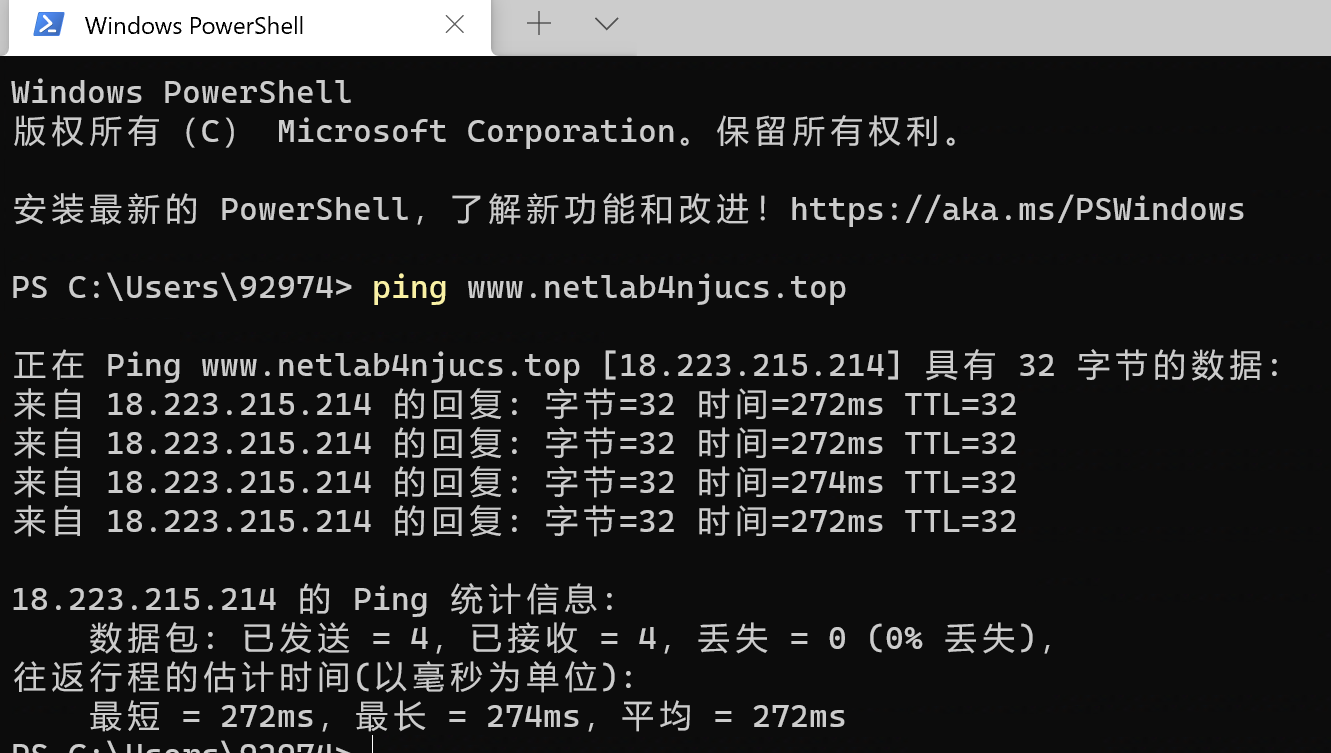The height and width of the screenshot is (753, 1331).
Task: Click the 已发送 = 4 packet statistics line
Action: [572, 639]
